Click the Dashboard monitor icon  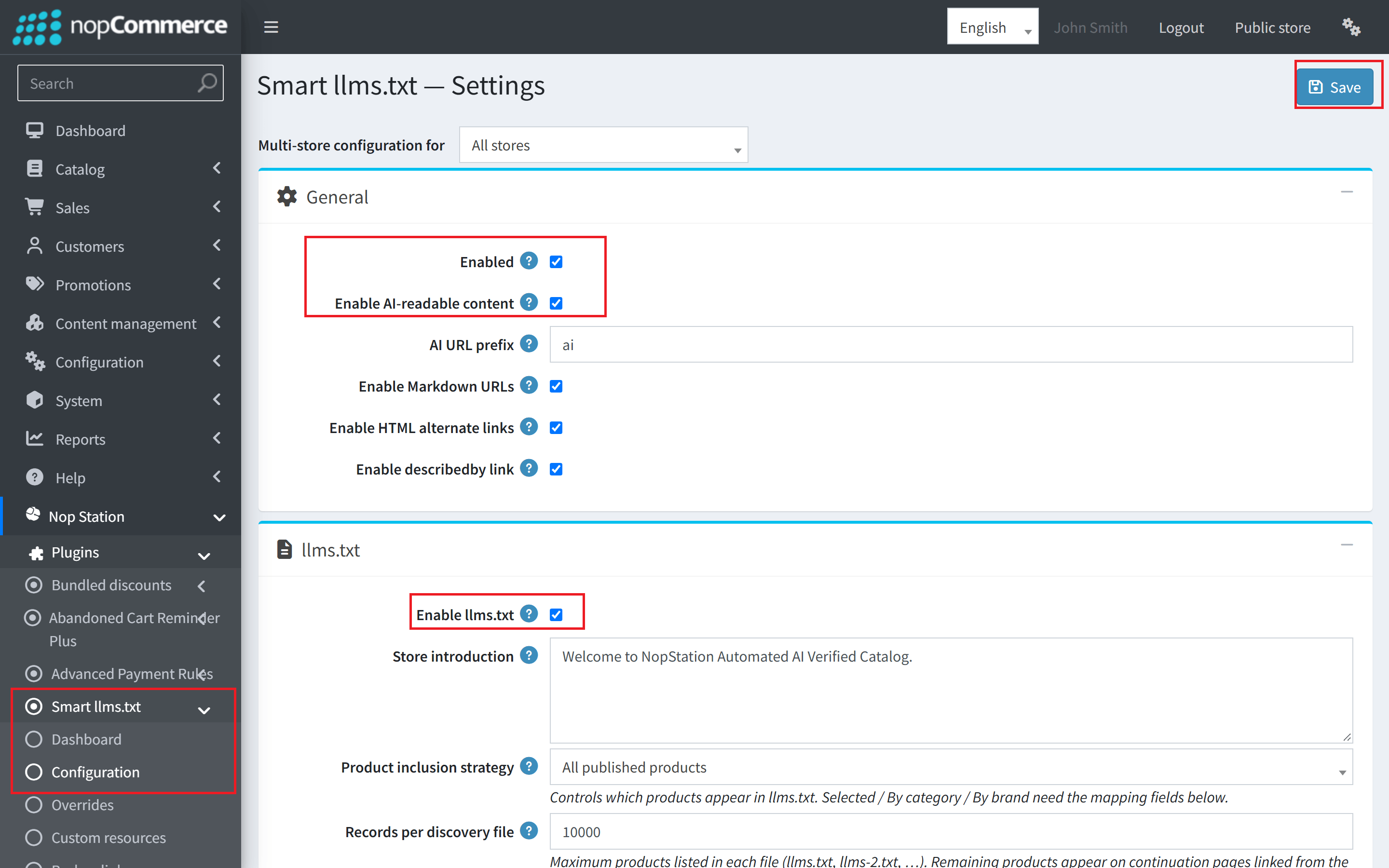(x=34, y=130)
